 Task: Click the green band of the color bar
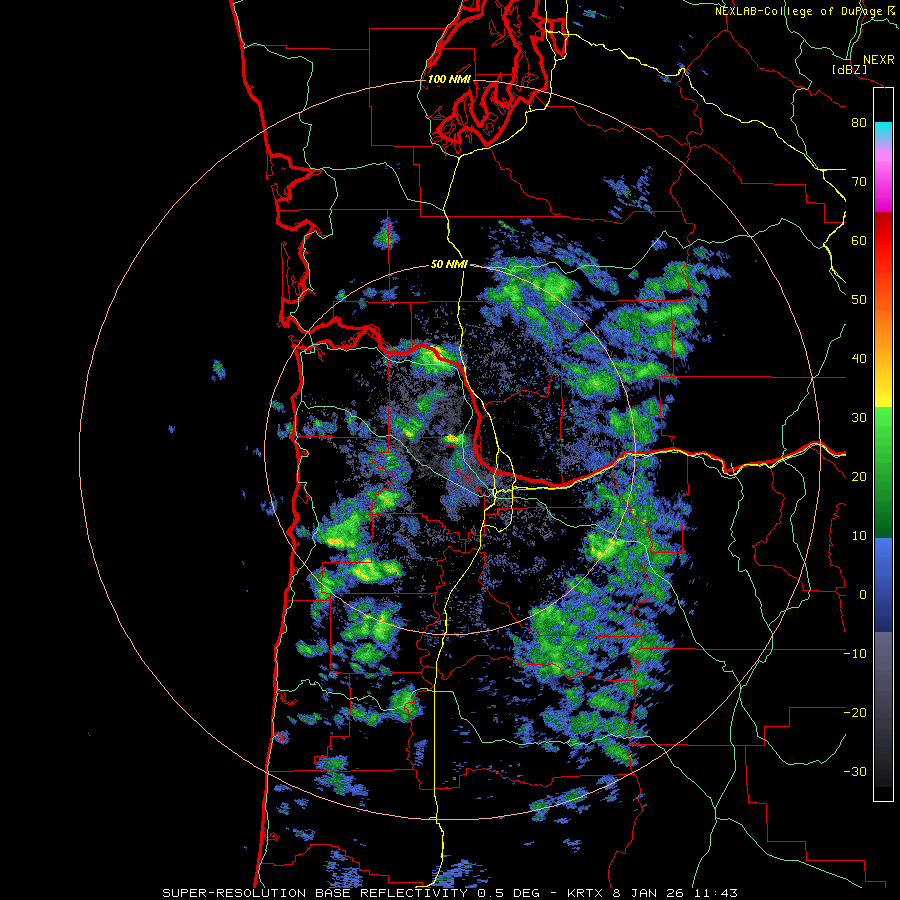point(883,472)
